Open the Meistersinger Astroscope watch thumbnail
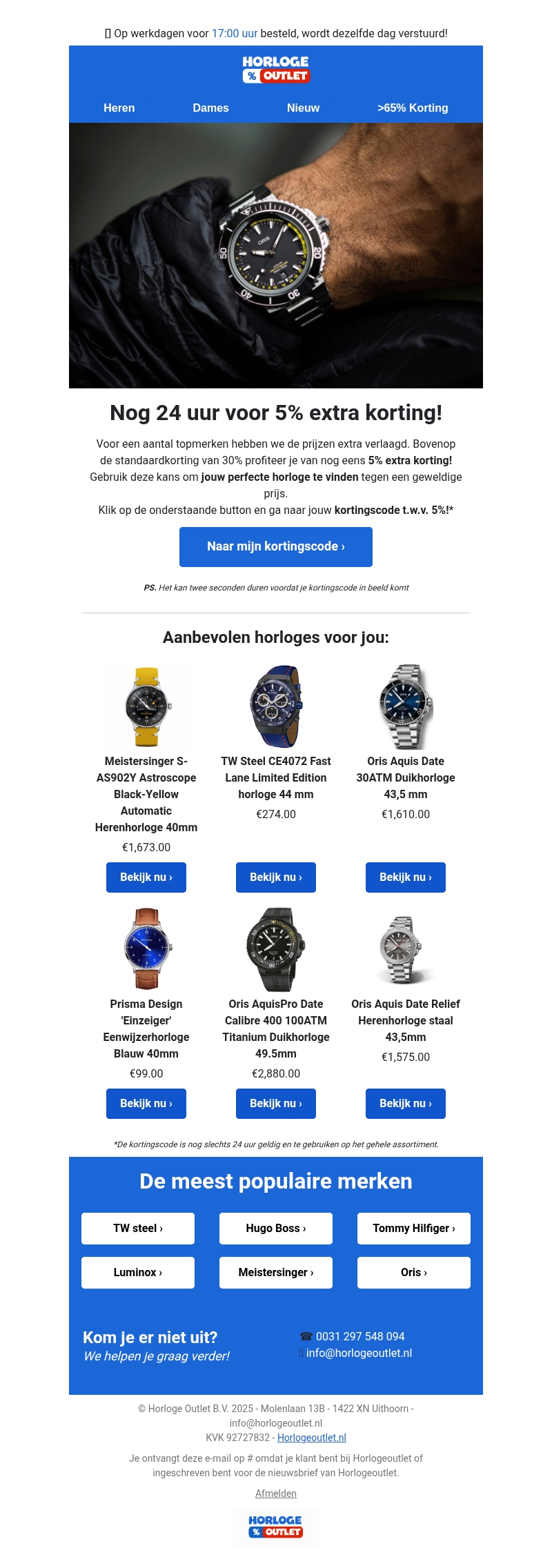Viewport: 552px width, 1568px height. [x=146, y=708]
